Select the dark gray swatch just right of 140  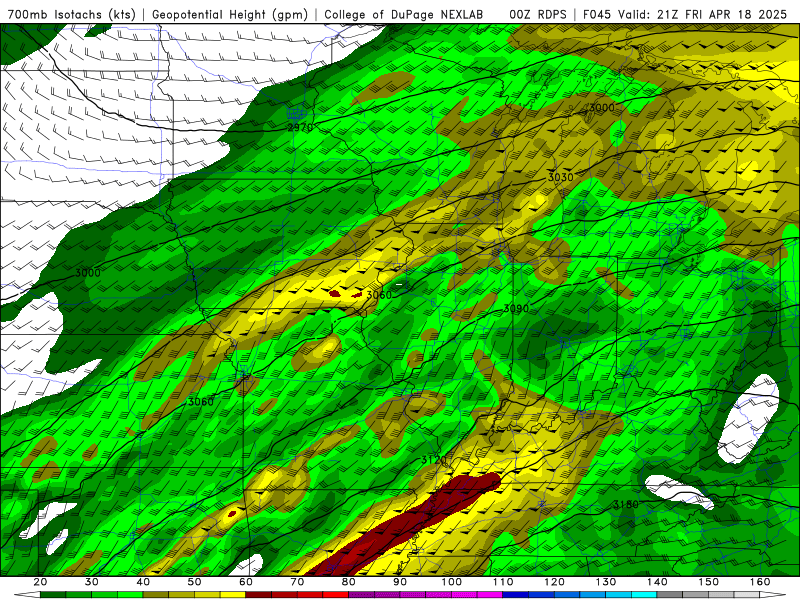(x=670, y=595)
